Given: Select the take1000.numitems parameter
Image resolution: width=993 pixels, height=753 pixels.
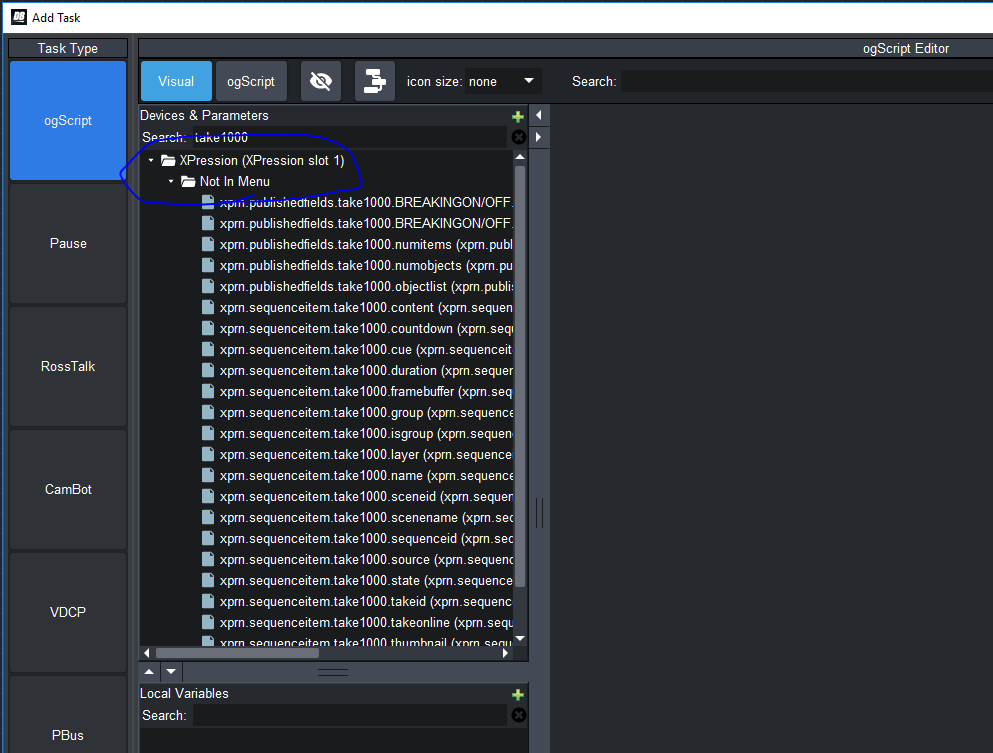Looking at the screenshot, I should [366, 244].
